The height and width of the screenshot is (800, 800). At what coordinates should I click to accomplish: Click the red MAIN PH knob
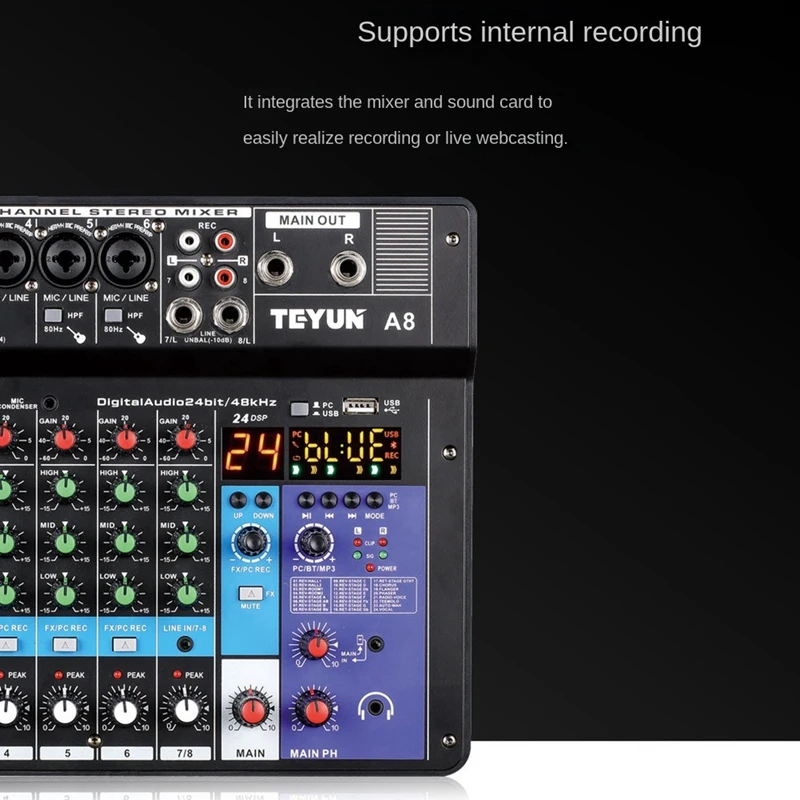point(315,710)
